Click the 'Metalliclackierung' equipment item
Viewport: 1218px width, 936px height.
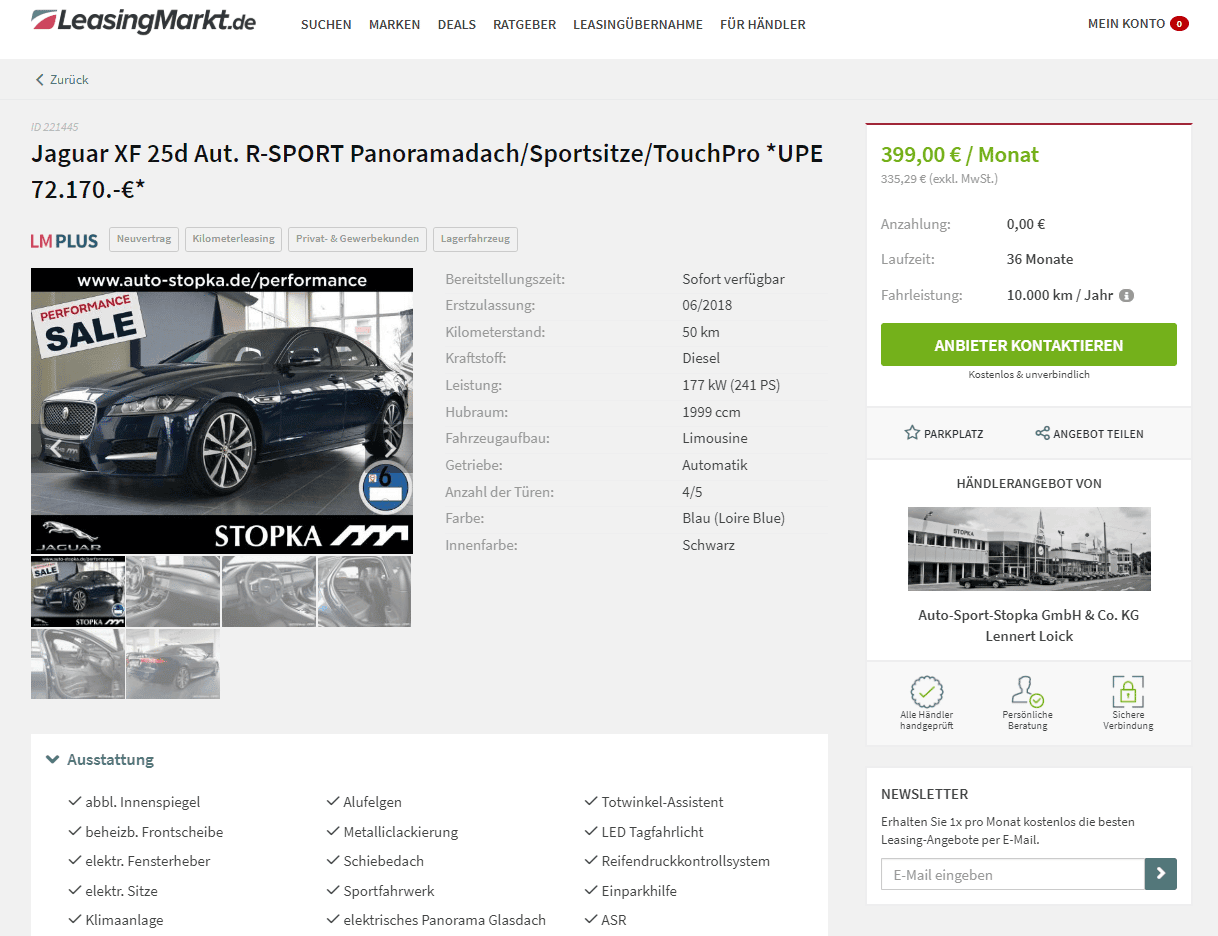400,832
